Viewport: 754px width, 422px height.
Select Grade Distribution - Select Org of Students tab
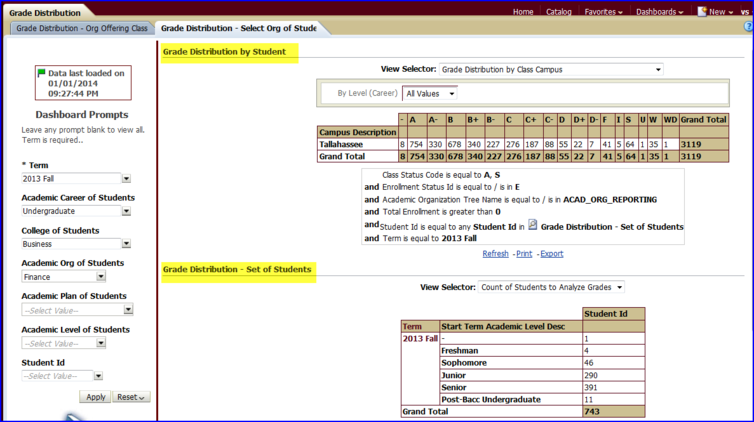point(239,28)
